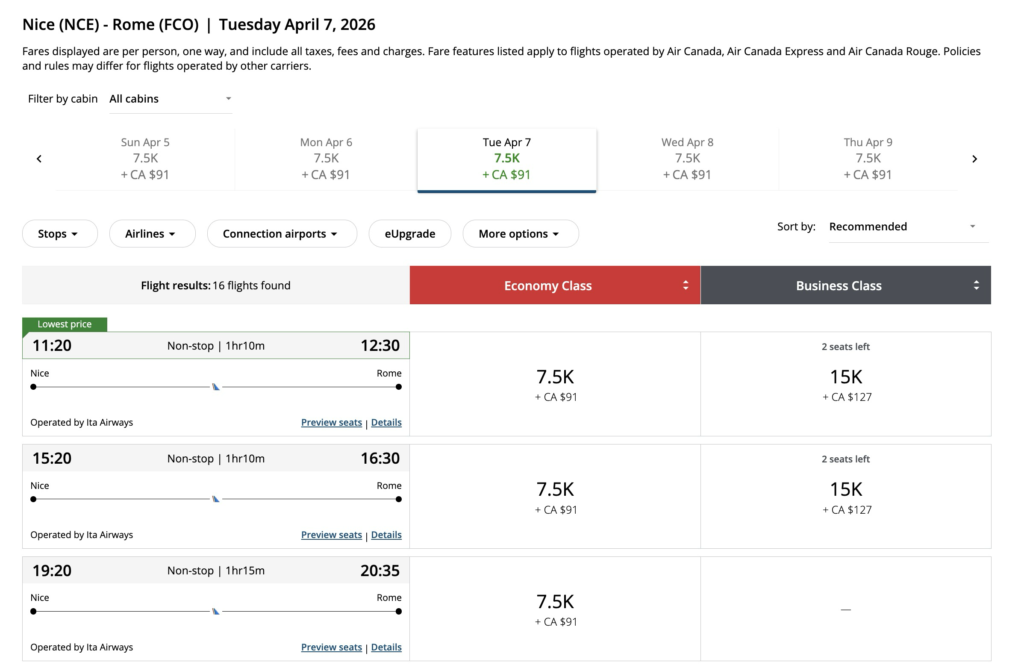
Task: Preview seats for the 11:20 flight
Action: point(331,423)
